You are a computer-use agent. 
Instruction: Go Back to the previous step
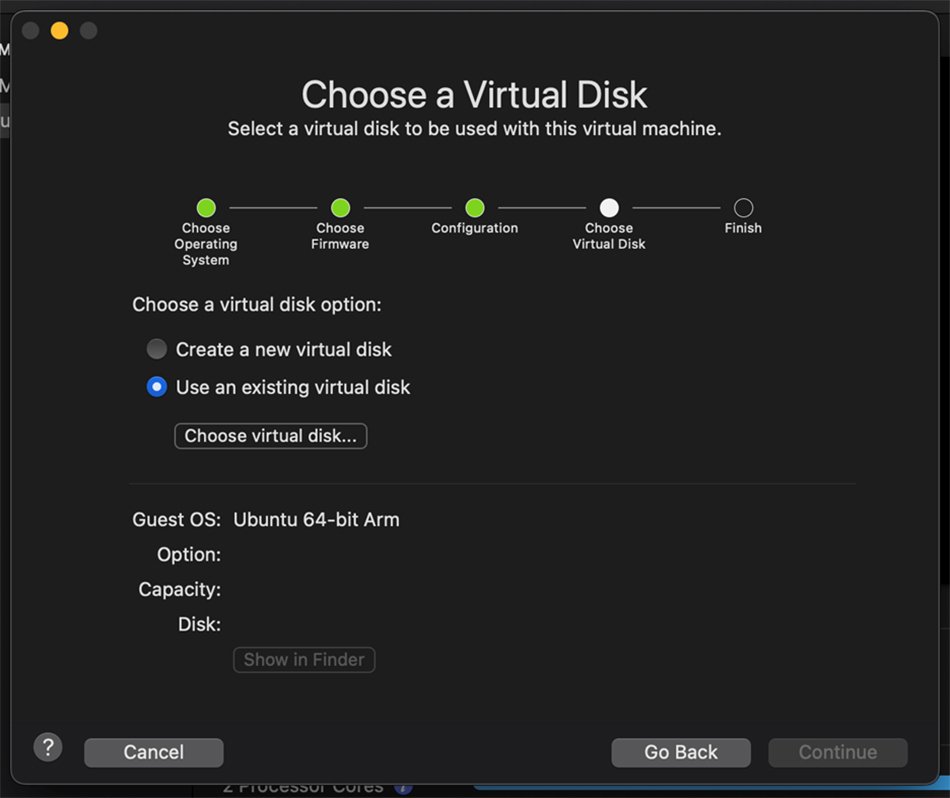[x=681, y=752]
